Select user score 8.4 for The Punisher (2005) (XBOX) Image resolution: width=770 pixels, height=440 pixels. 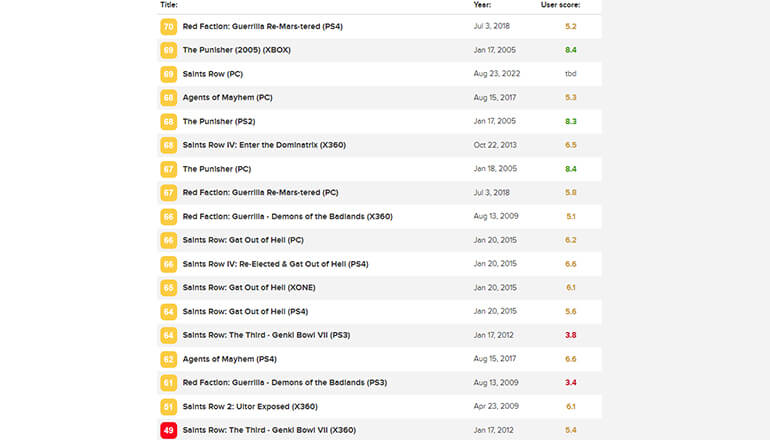click(x=571, y=50)
